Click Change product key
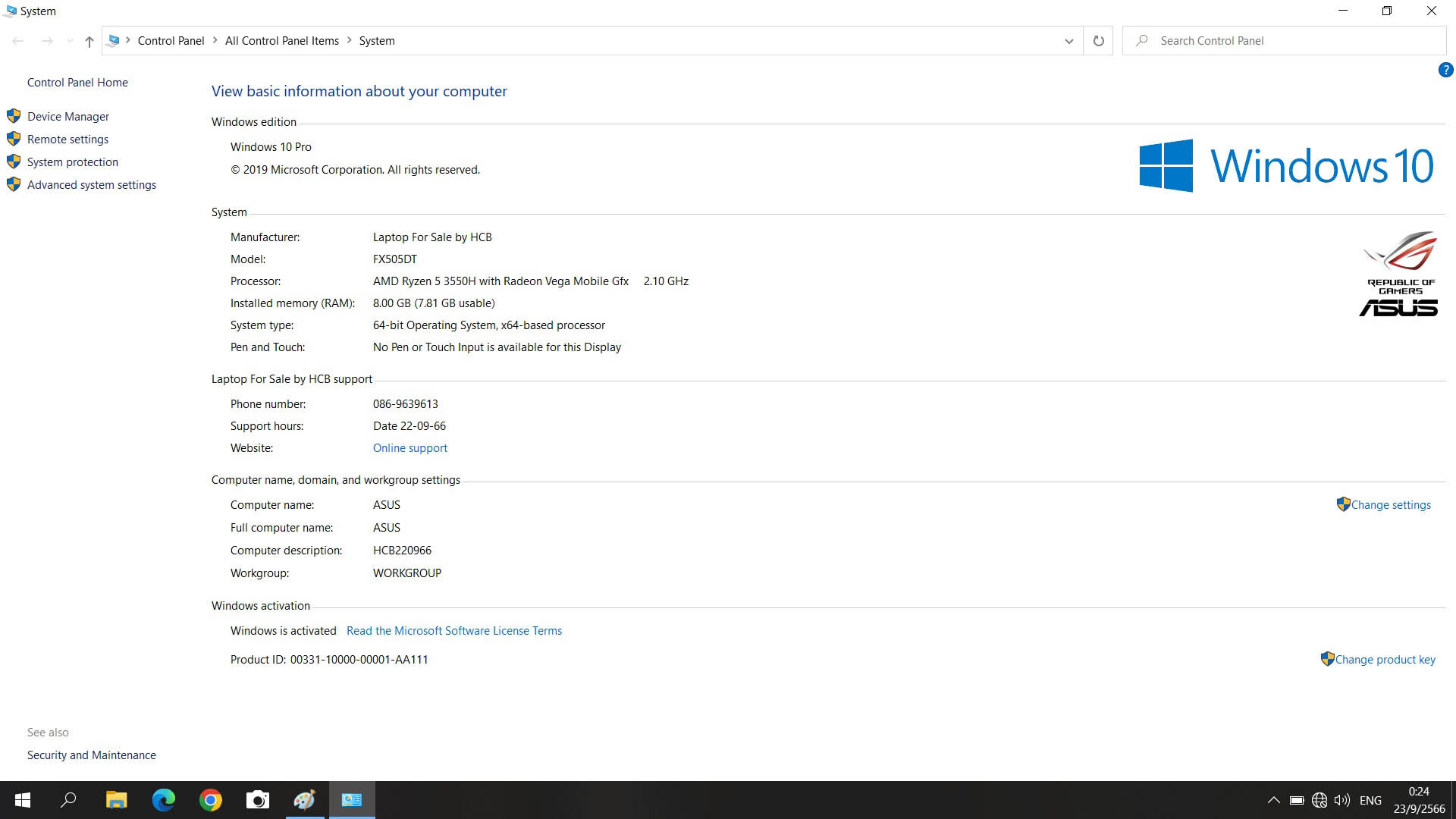 click(1385, 659)
